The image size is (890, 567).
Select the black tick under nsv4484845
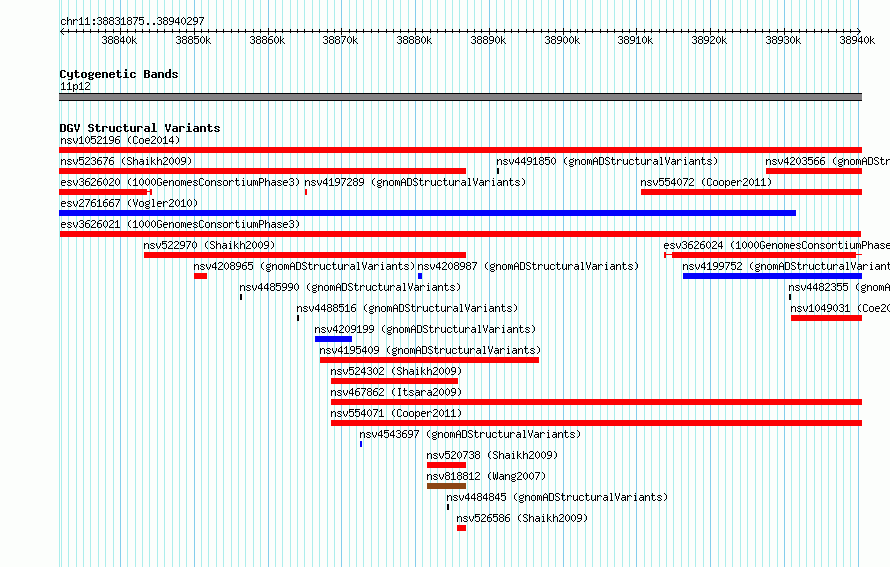click(x=448, y=507)
